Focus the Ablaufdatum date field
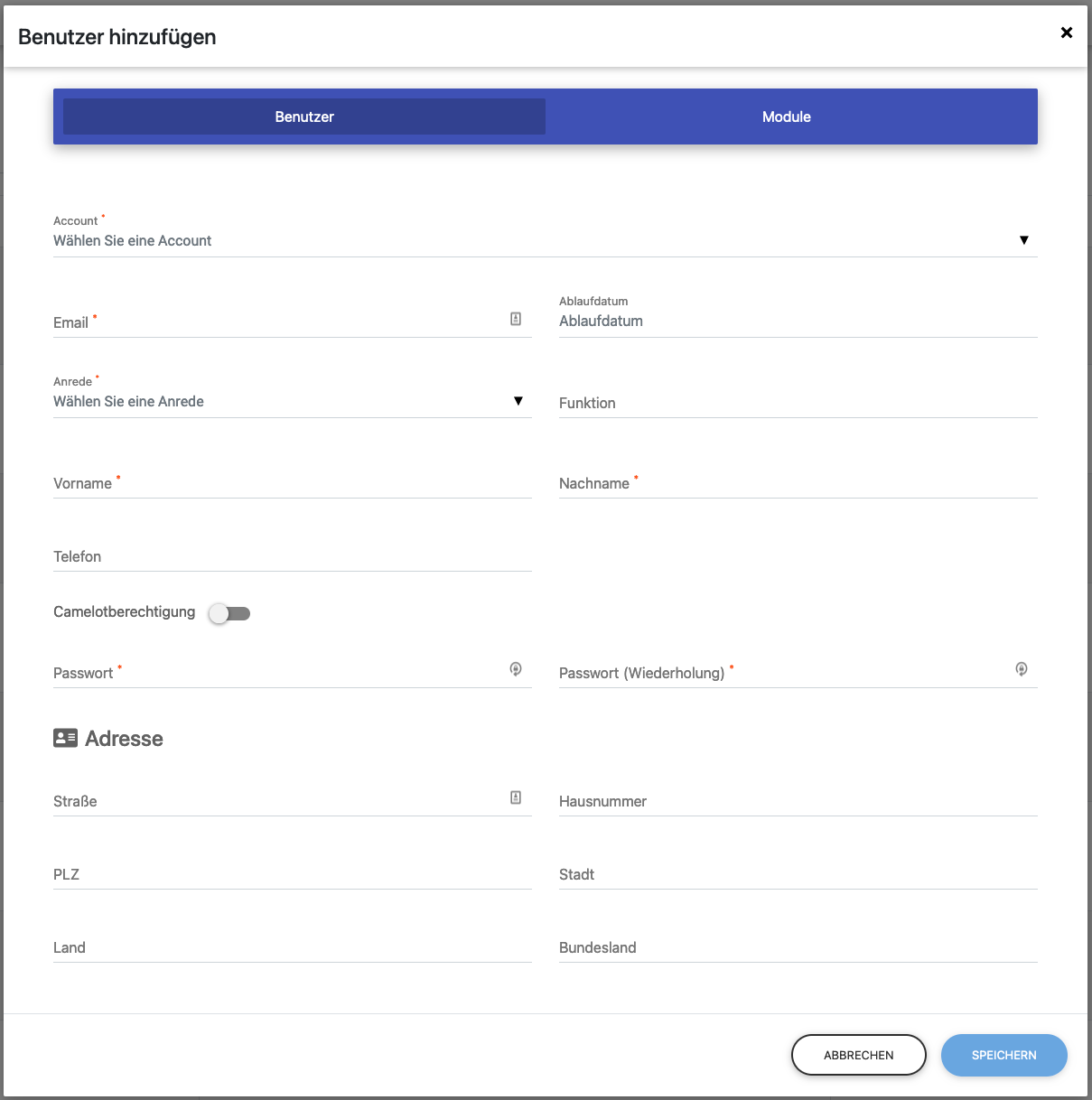1092x1100 pixels. click(798, 322)
